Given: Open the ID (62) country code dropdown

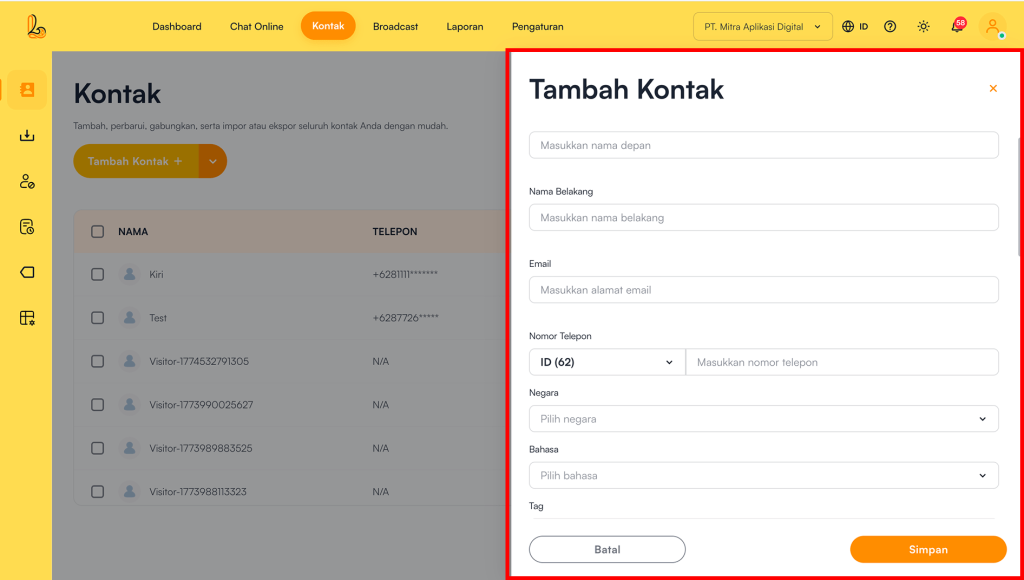Looking at the screenshot, I should pyautogui.click(x=606, y=362).
